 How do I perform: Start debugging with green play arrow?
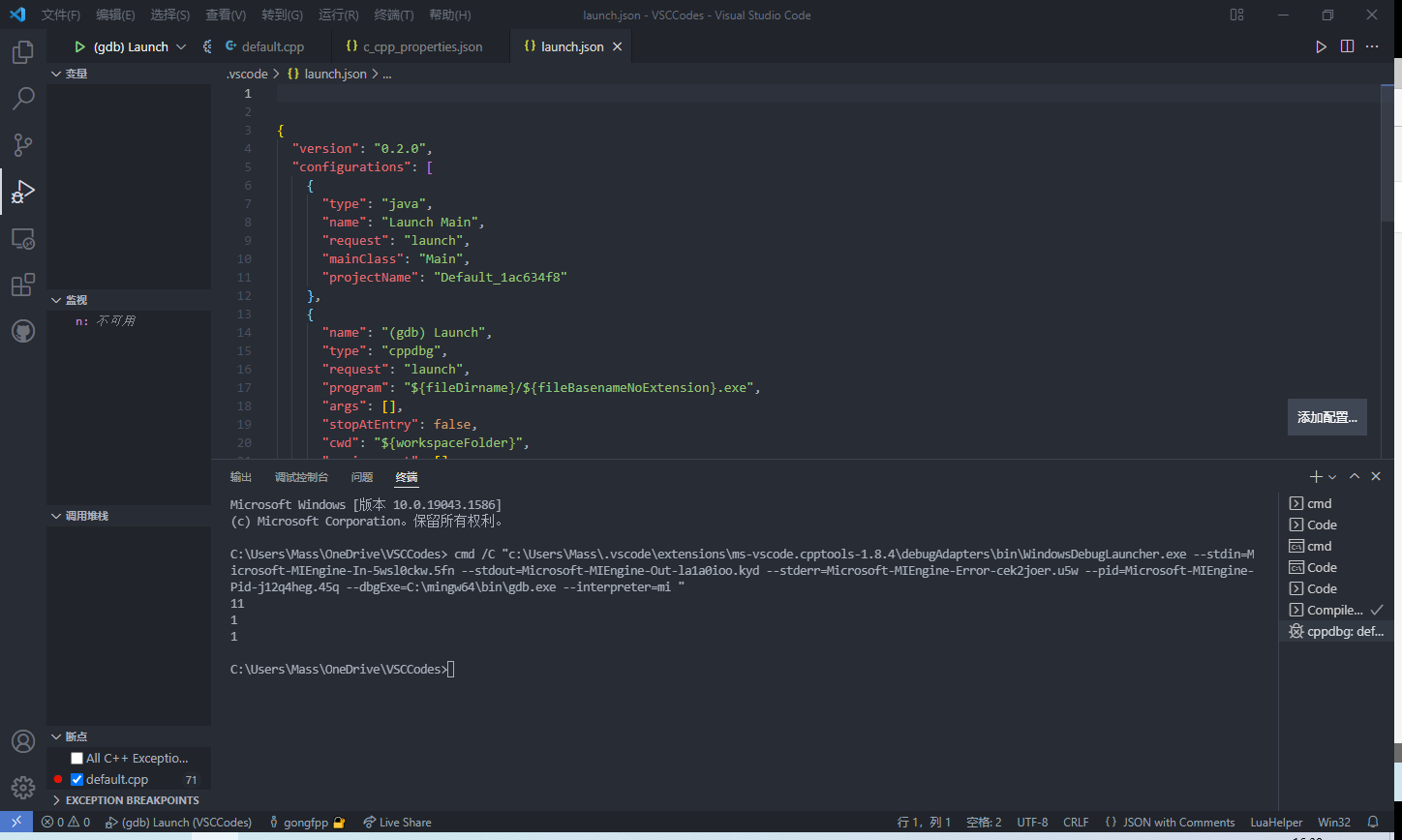(x=79, y=46)
